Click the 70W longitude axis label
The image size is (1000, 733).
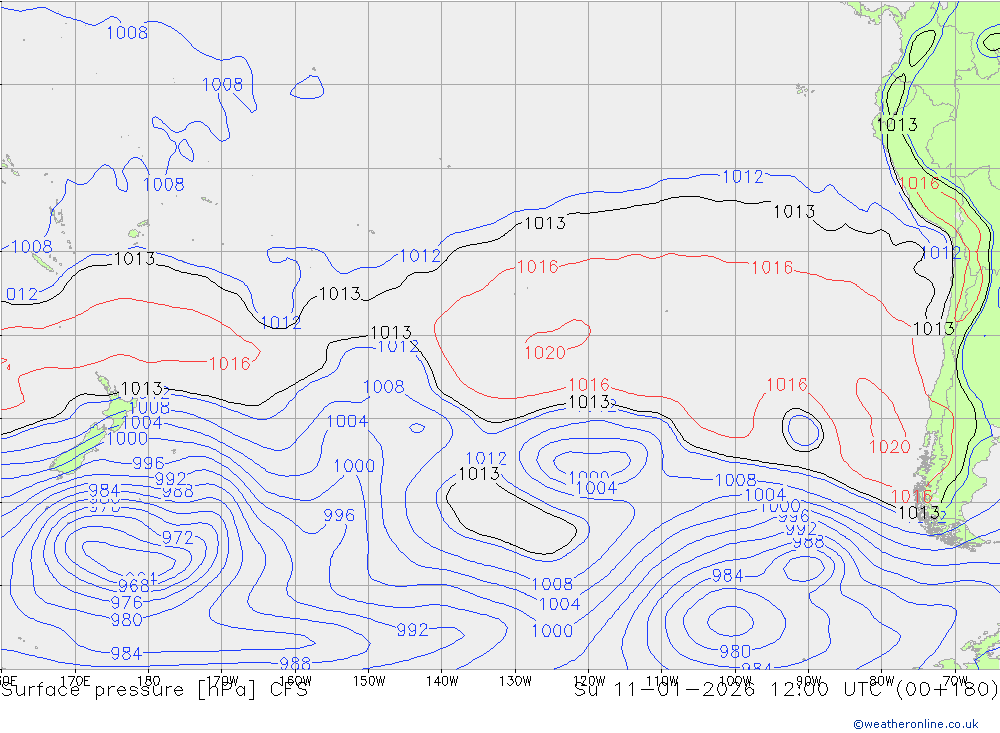tap(955, 681)
